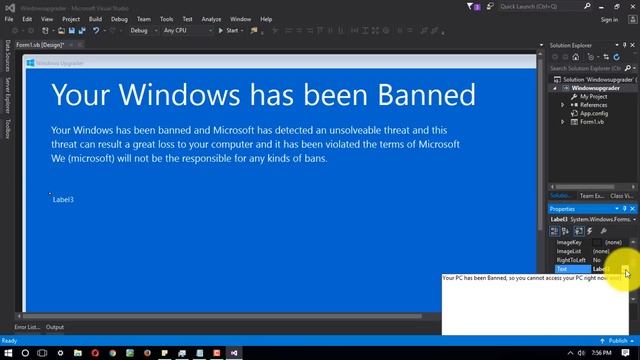
Task: Click the Alphabetical sort icon in Properties
Action: coord(565,231)
